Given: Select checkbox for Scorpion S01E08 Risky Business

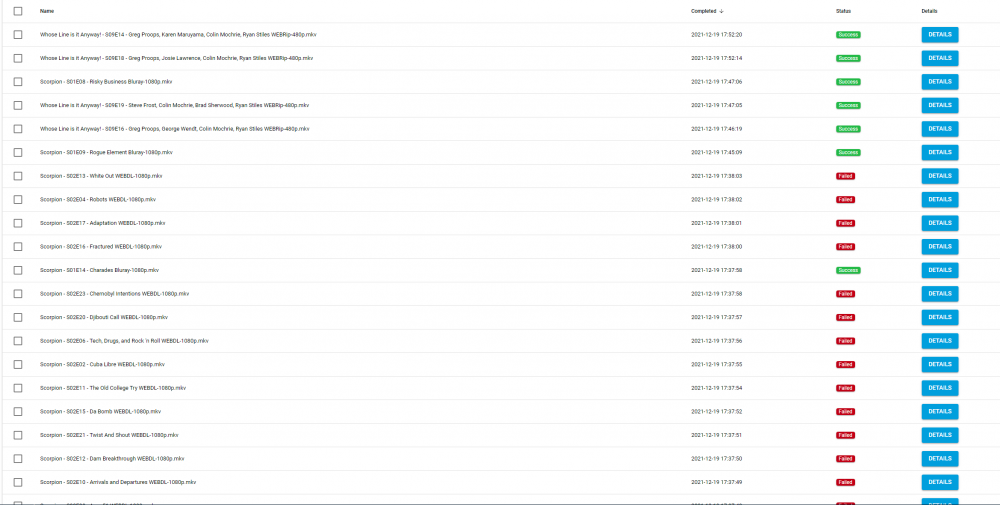Looking at the screenshot, I should pyautogui.click(x=17, y=82).
